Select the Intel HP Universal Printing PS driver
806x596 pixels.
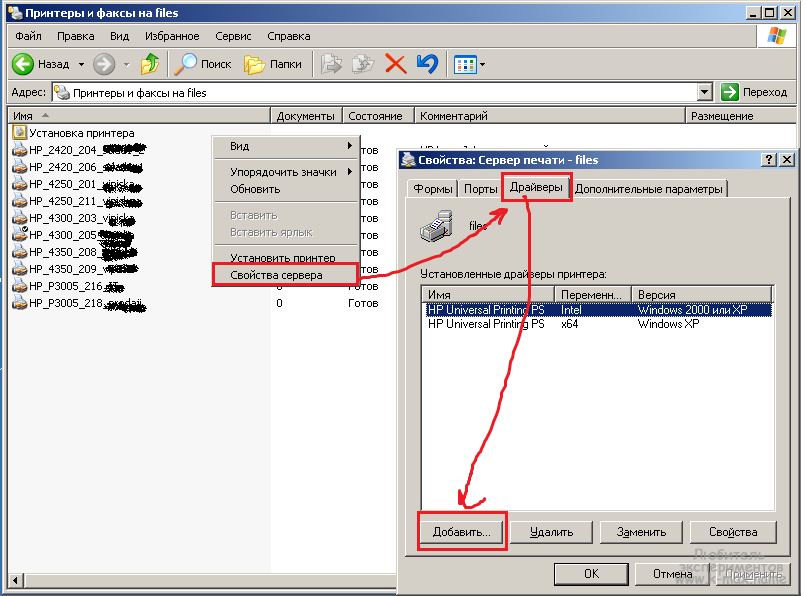pyautogui.click(x=598, y=310)
